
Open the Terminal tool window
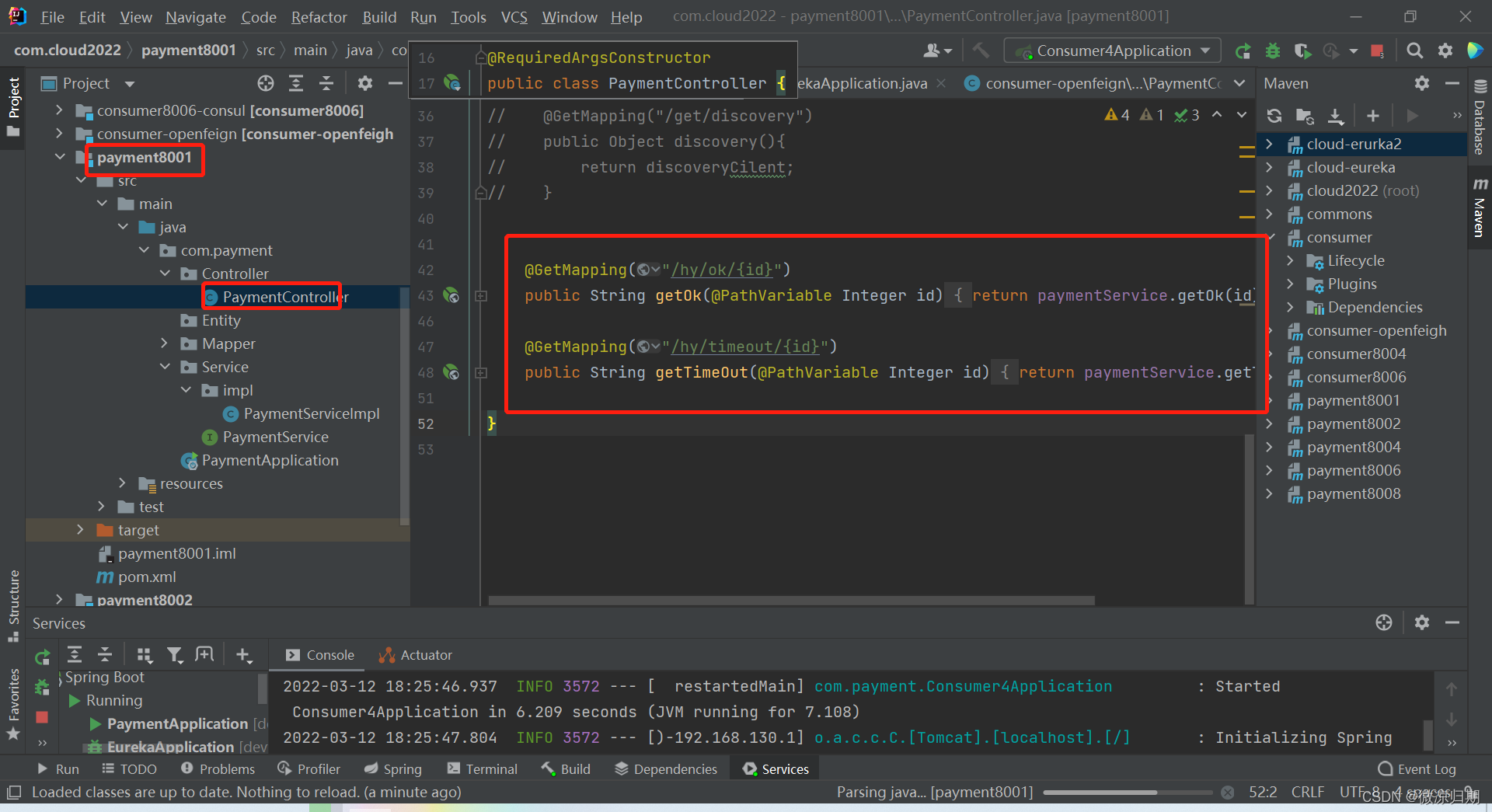coord(482,768)
